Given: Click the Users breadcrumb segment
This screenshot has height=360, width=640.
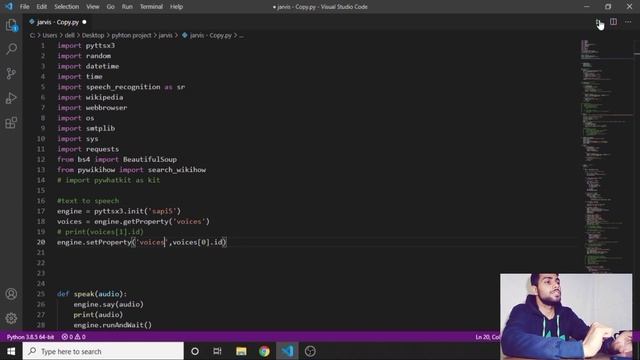Looking at the screenshot, I should pyautogui.click(x=49, y=36).
